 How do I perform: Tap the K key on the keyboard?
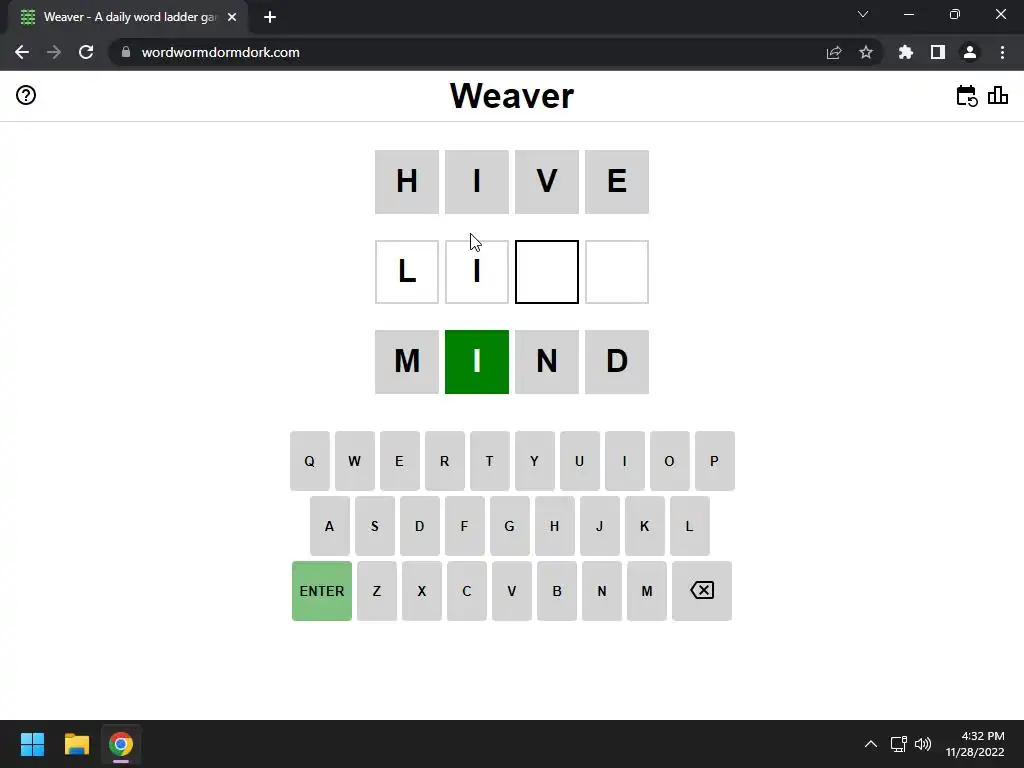click(x=645, y=526)
